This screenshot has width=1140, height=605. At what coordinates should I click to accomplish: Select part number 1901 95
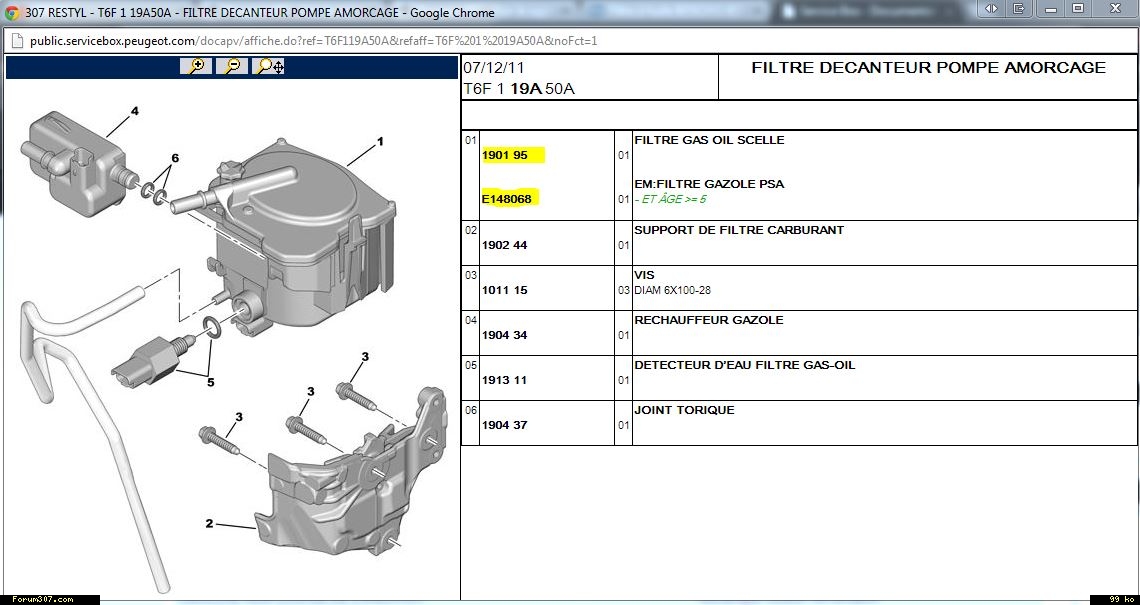[505, 155]
